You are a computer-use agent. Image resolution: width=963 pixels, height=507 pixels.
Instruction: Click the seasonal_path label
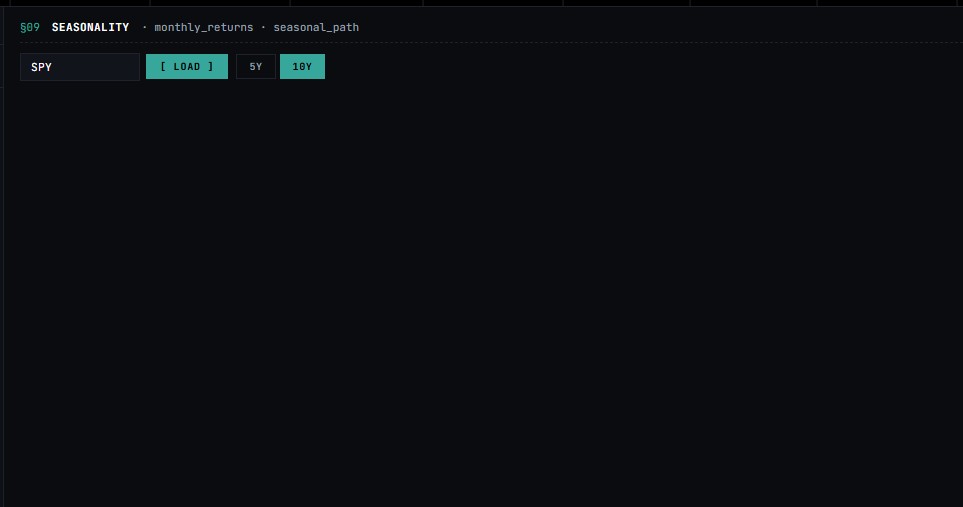tap(316, 27)
